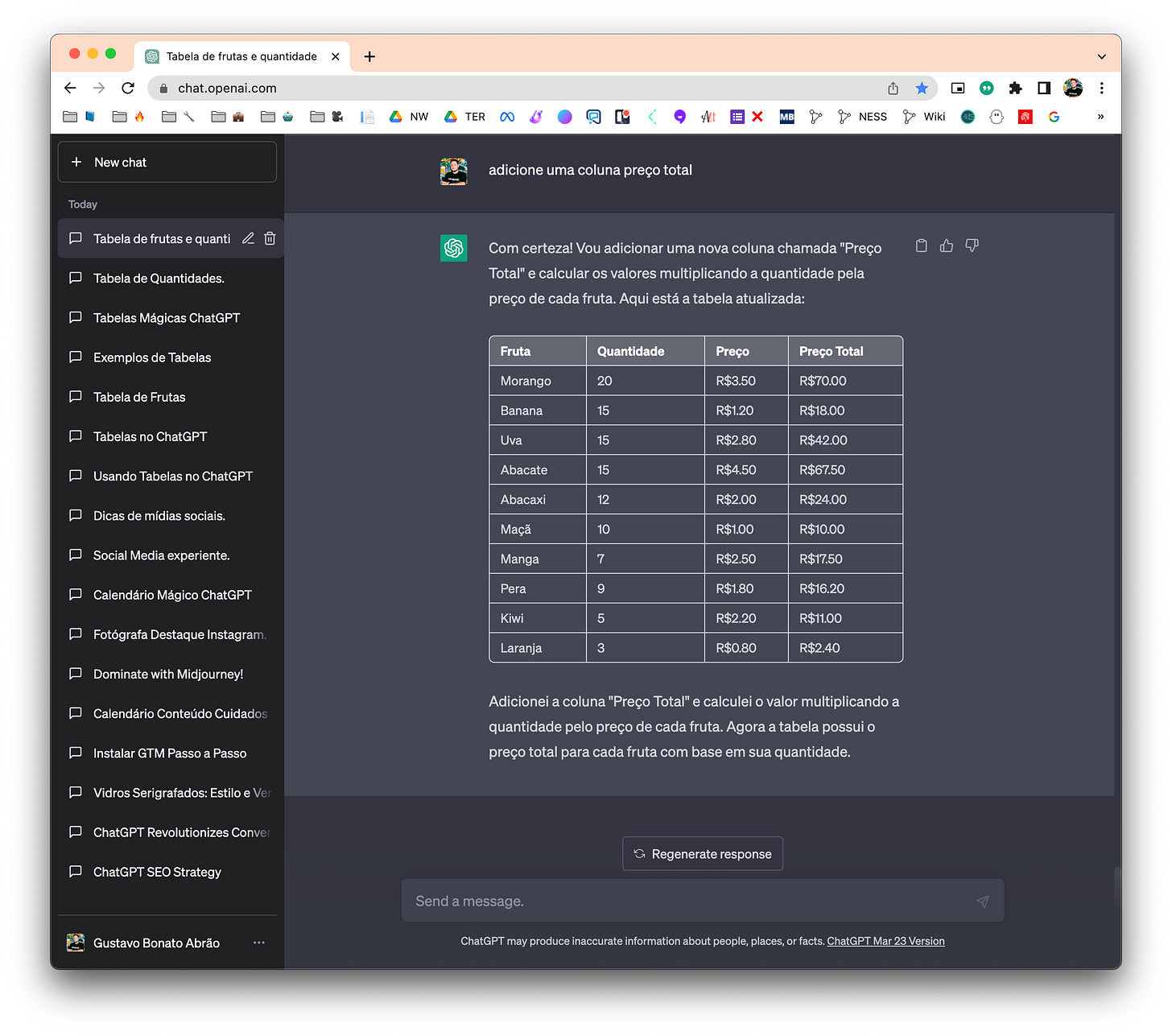Click Regenerate response button
The height and width of the screenshot is (1036, 1172).
click(x=703, y=854)
